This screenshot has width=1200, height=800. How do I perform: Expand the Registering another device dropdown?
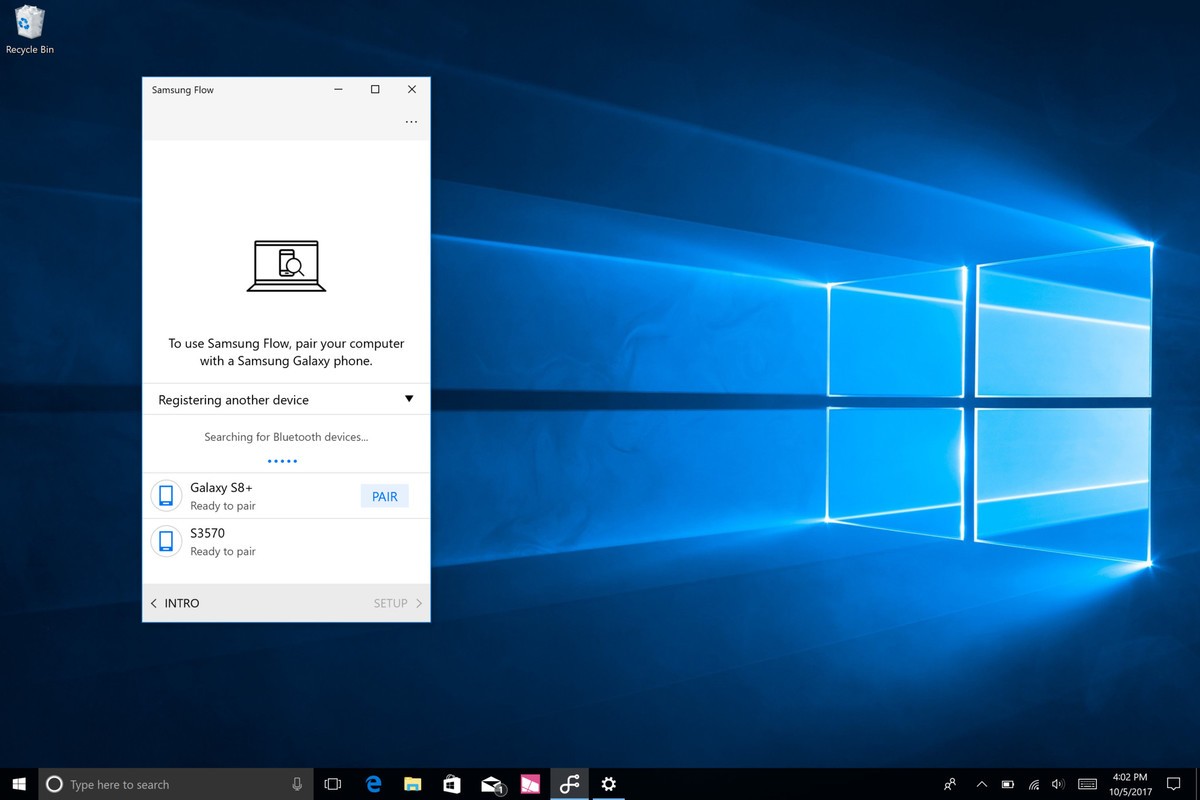click(408, 399)
